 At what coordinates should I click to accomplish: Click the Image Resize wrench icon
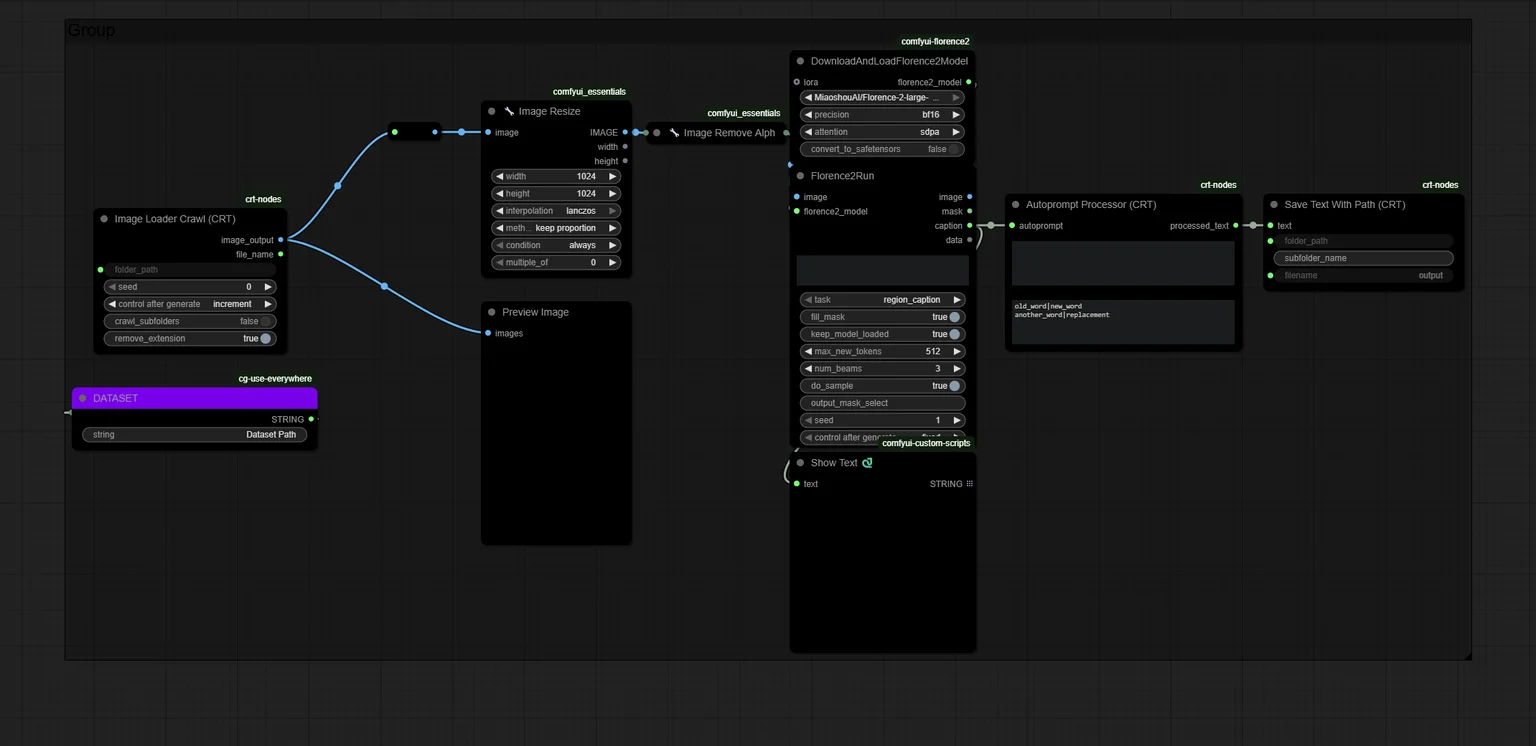point(509,111)
